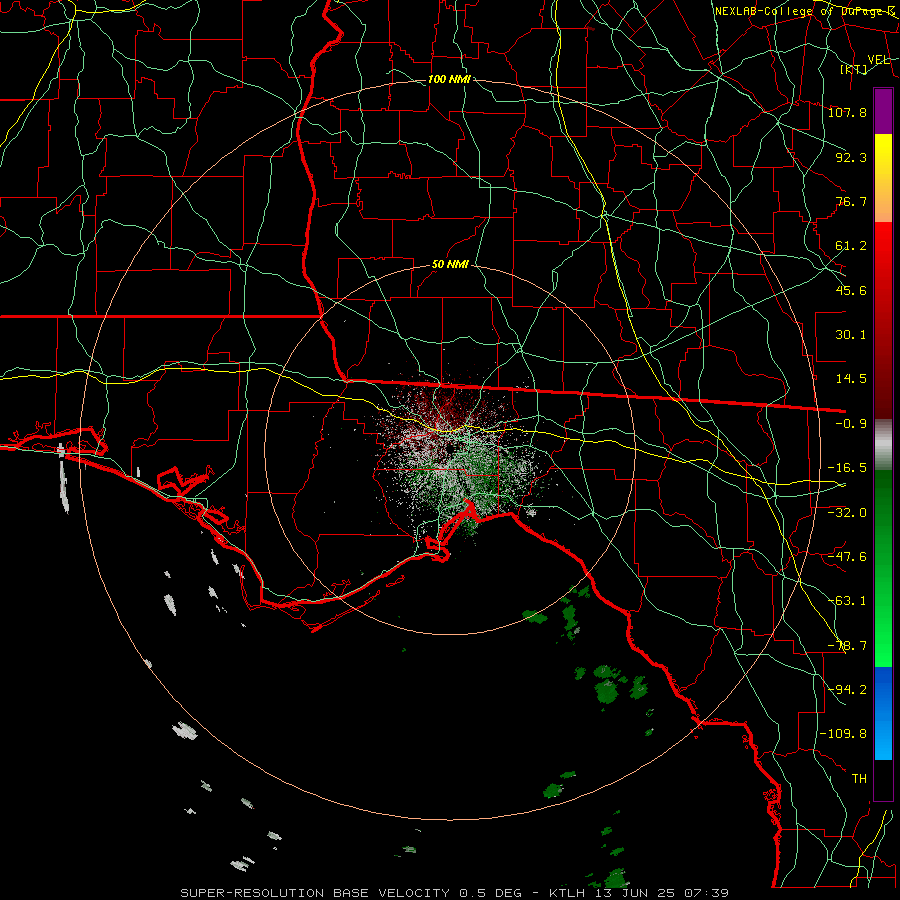Select the 76.7 scale value
The image size is (900, 900).
click(x=851, y=201)
